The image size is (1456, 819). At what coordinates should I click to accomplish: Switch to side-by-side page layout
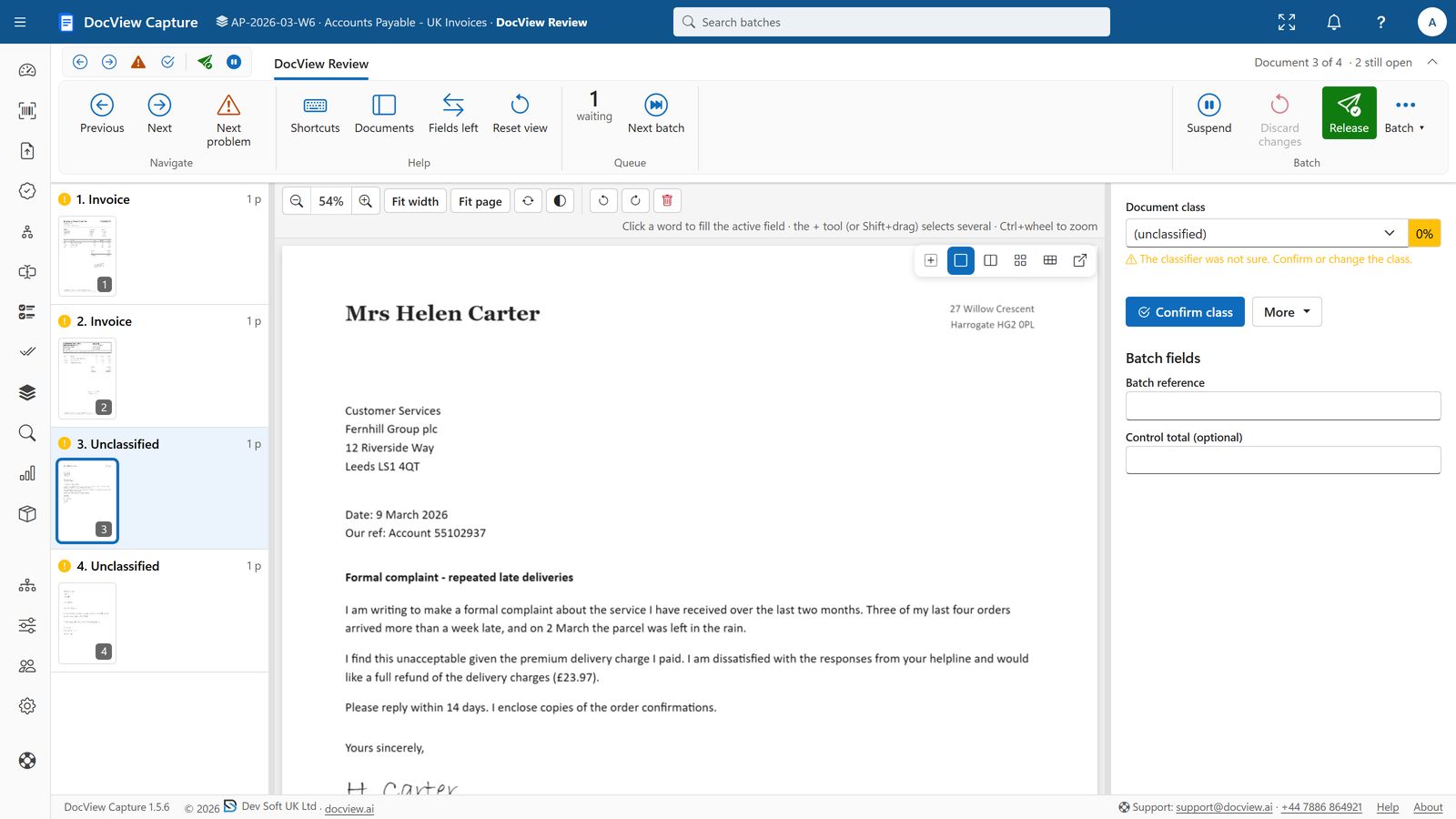click(990, 260)
